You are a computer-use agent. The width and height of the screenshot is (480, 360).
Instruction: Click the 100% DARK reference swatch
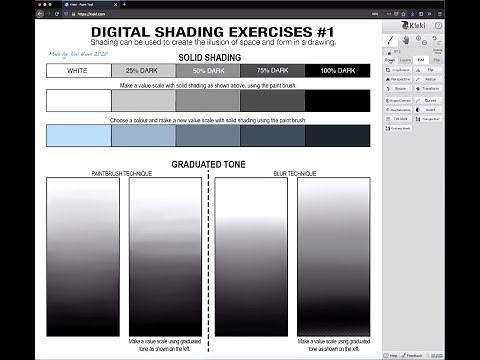337,71
